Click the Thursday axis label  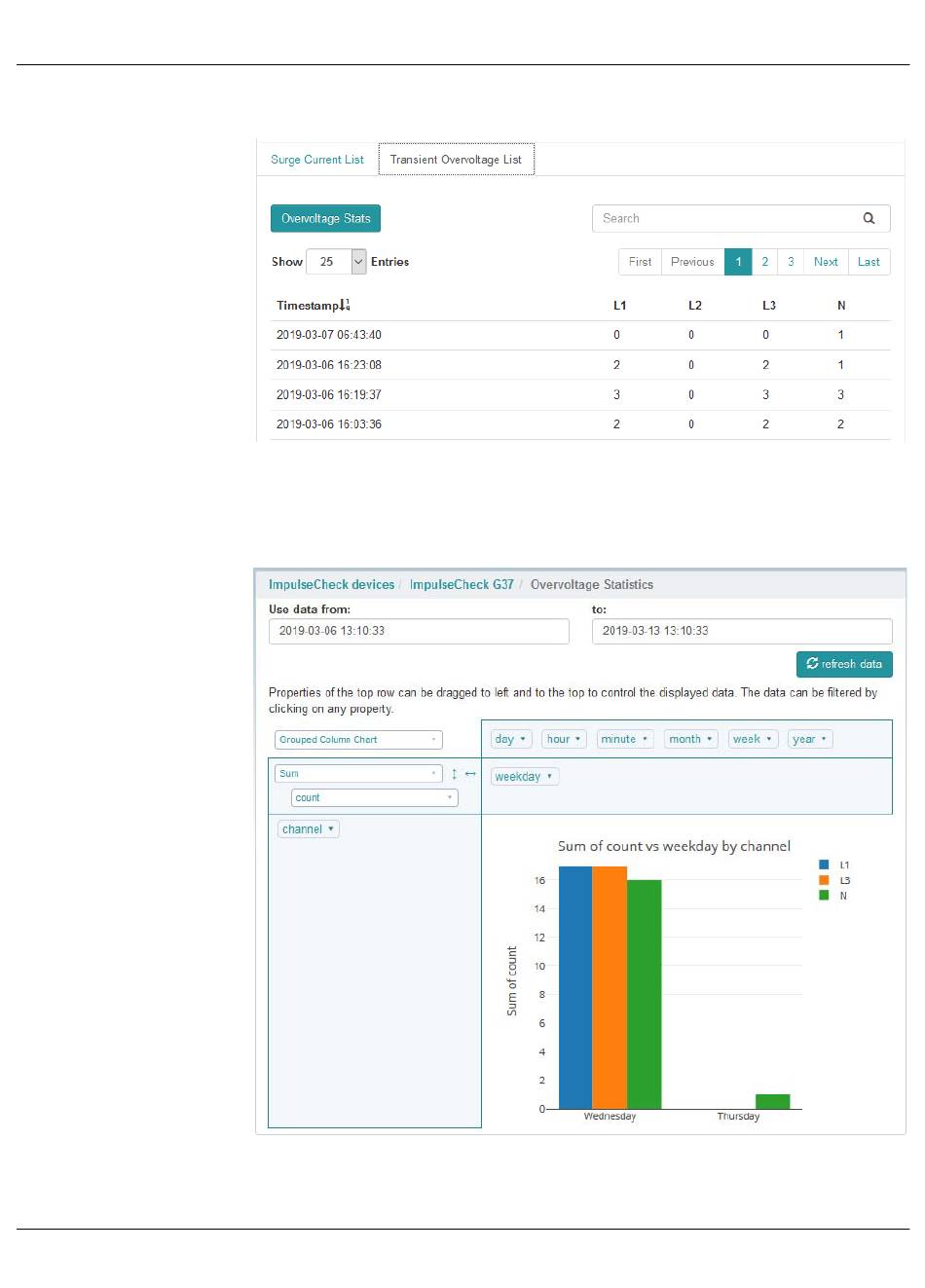738,1117
